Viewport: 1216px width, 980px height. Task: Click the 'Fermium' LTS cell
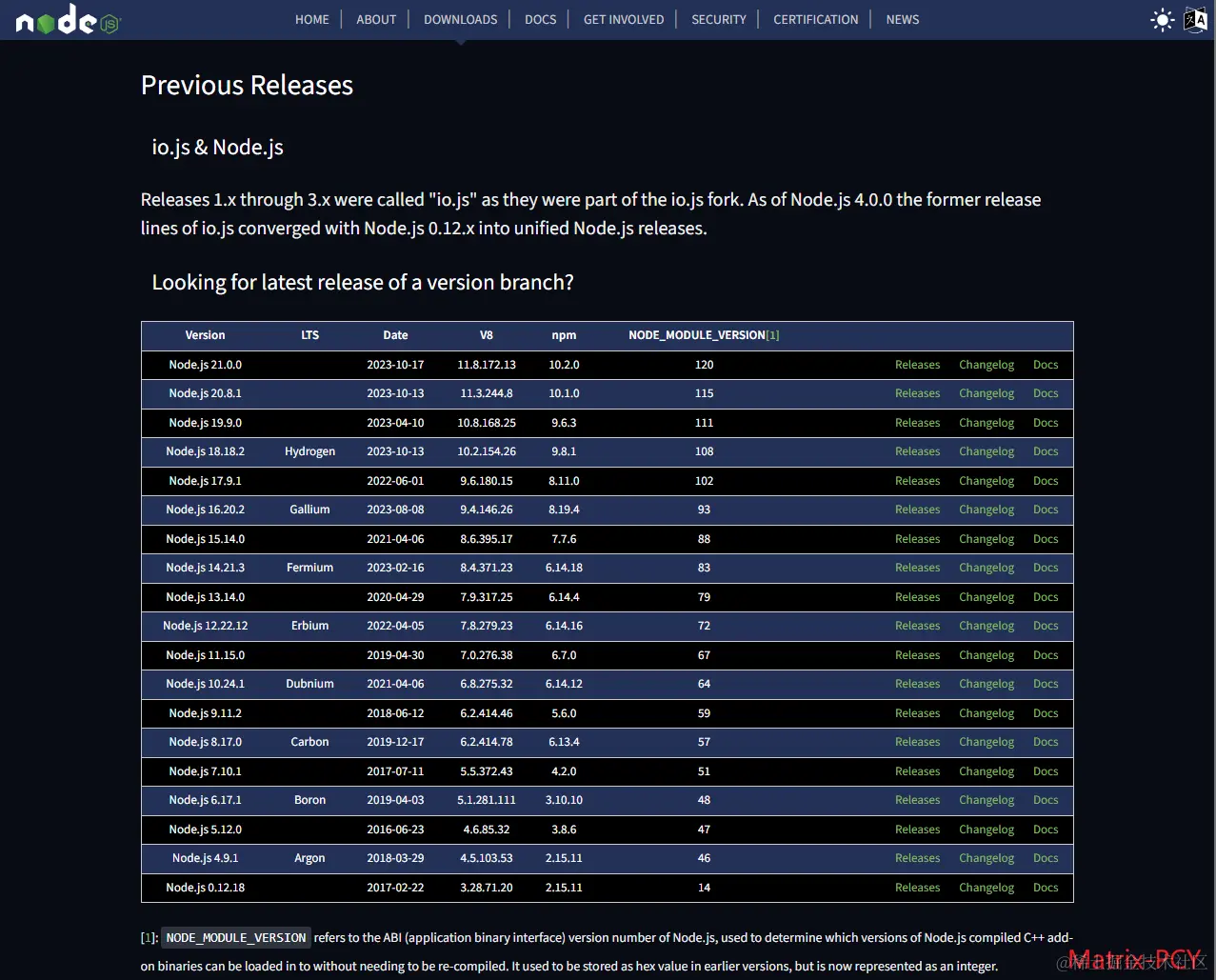(309, 568)
